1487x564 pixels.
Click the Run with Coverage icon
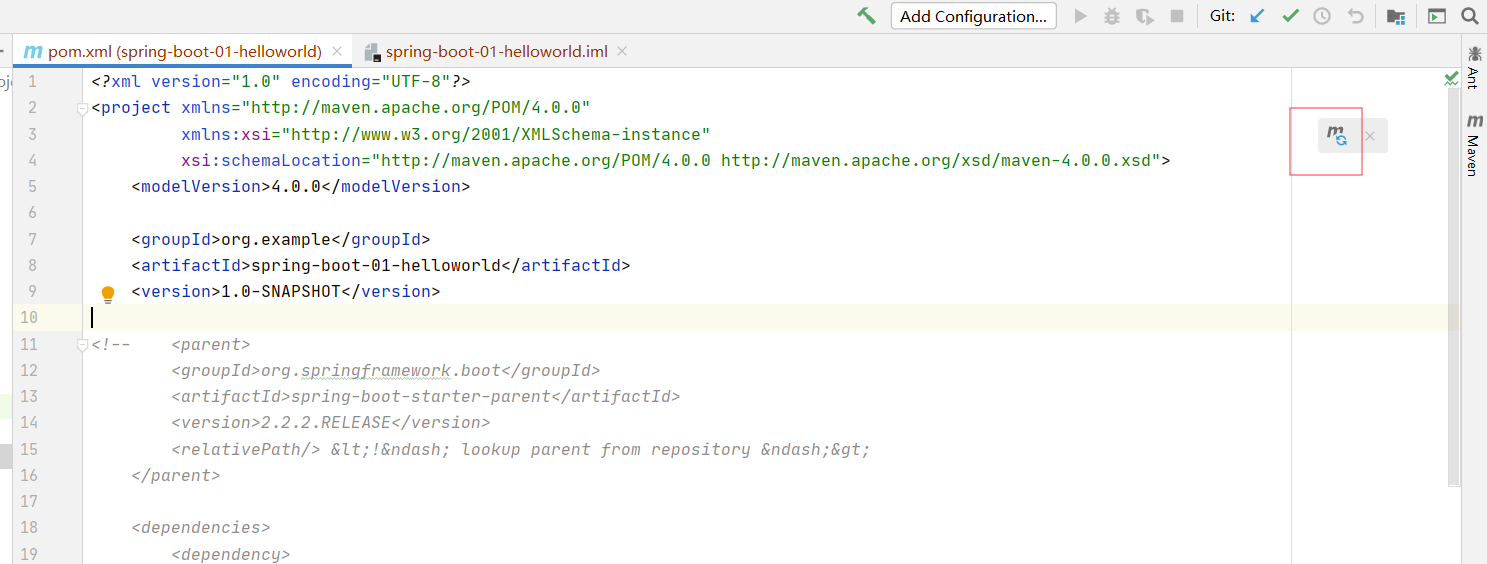(x=1145, y=16)
